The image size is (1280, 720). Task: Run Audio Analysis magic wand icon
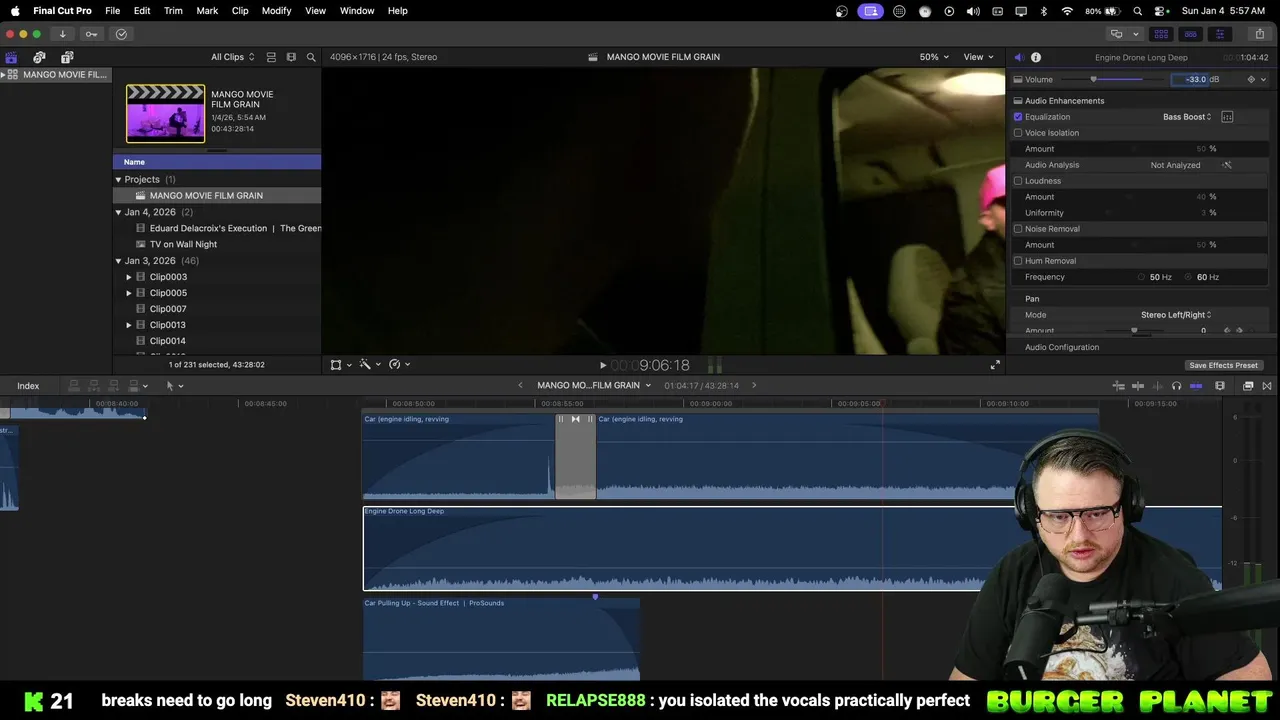(x=1227, y=165)
